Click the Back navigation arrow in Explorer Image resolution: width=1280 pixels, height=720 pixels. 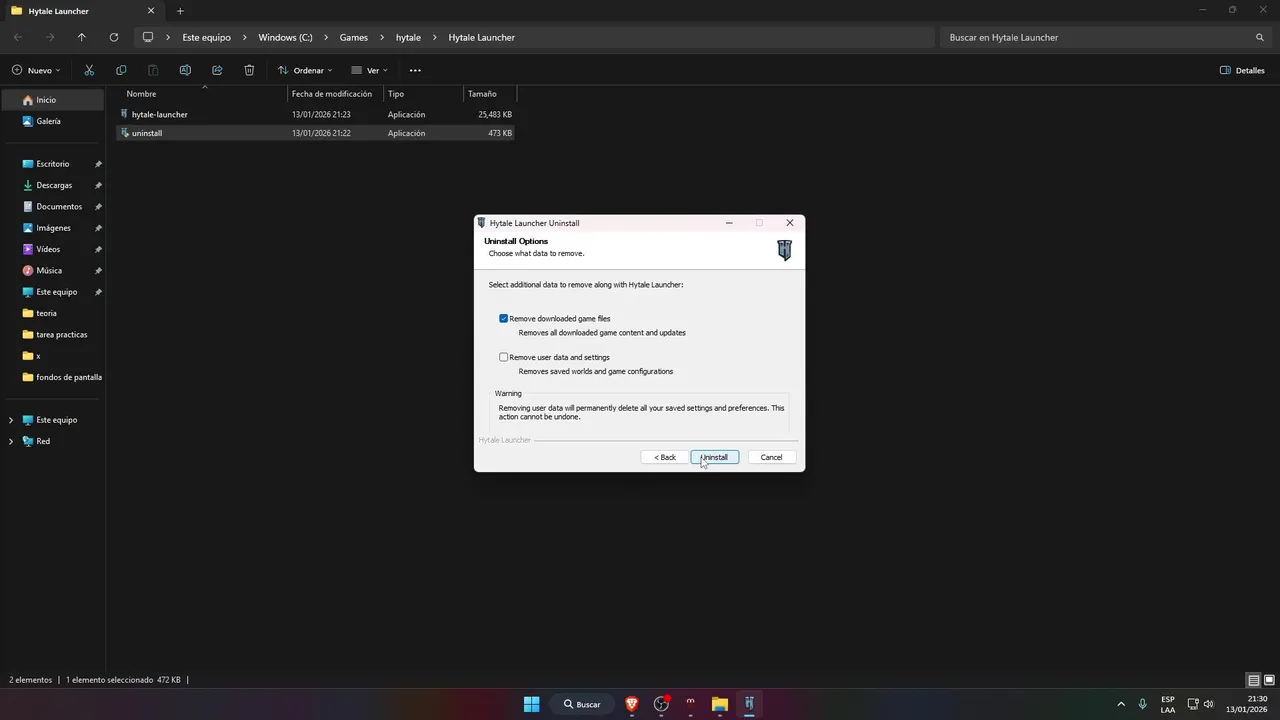coord(18,37)
